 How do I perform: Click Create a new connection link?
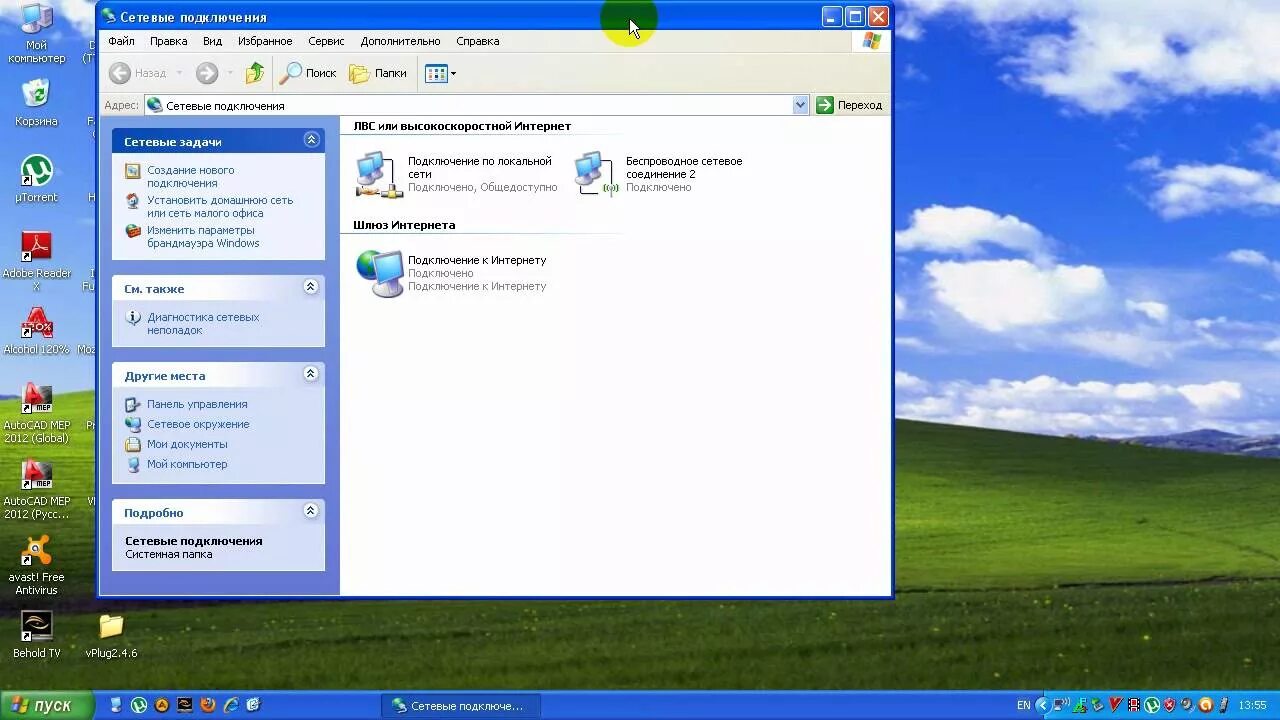click(190, 176)
